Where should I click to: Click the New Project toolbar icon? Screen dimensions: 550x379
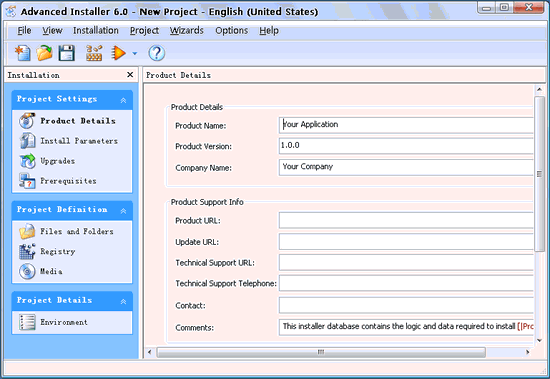[x=23, y=53]
